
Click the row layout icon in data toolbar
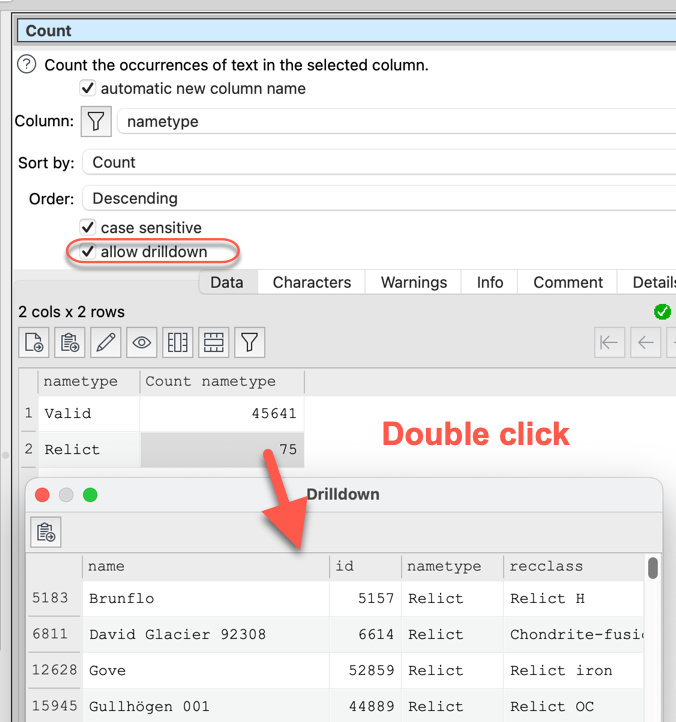coord(214,343)
